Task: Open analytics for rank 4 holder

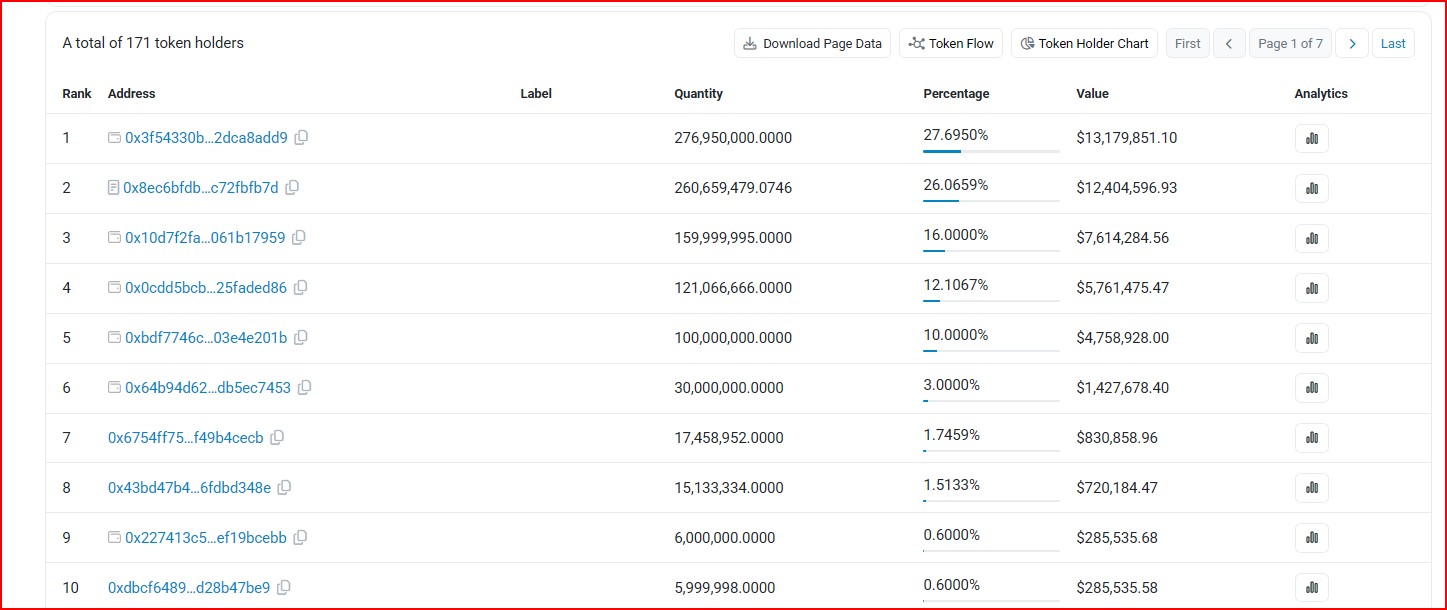Action: [1312, 288]
